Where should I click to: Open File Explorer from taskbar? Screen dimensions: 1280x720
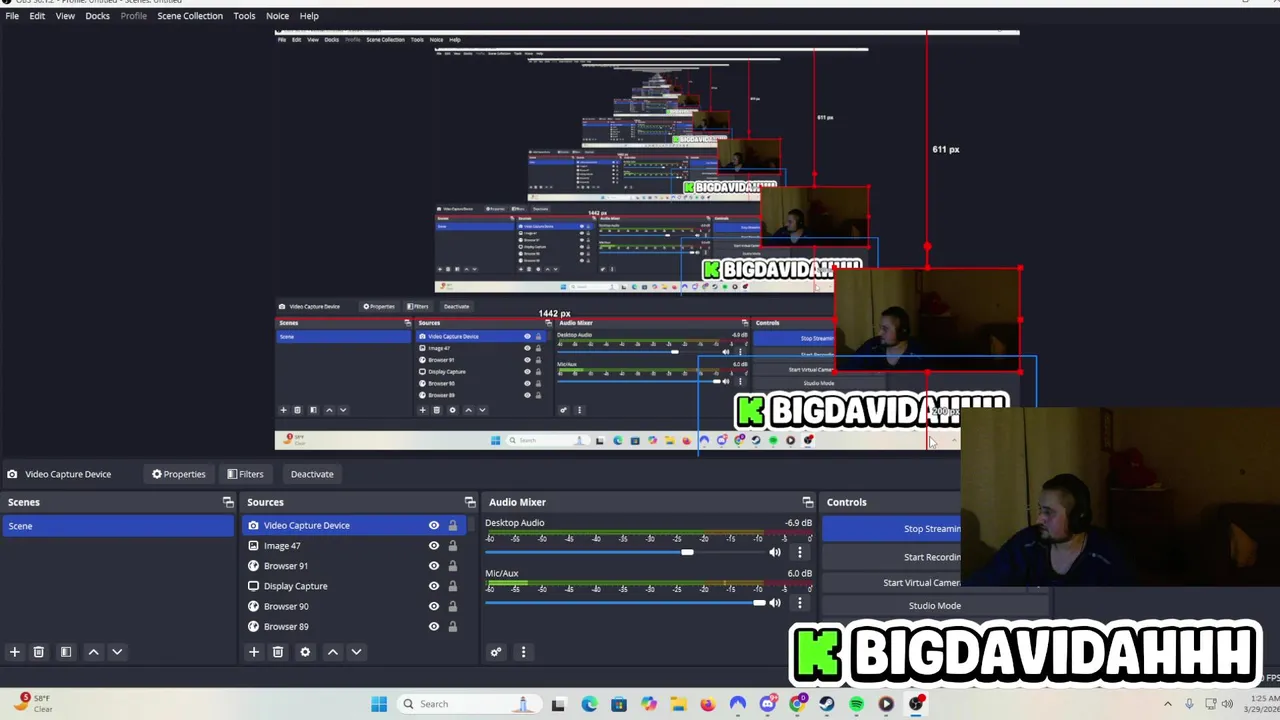678,704
